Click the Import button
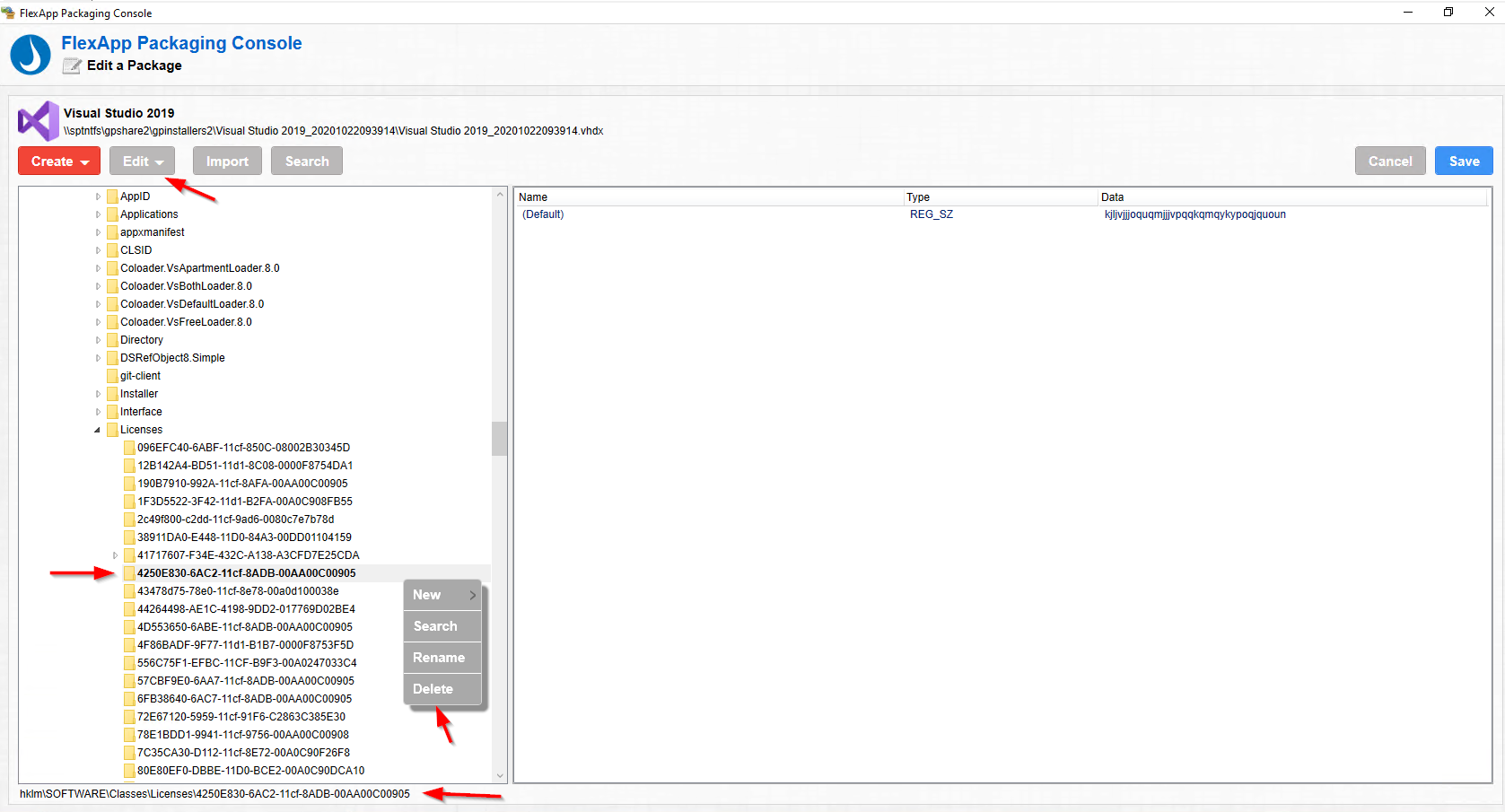1505x812 pixels. (x=227, y=162)
